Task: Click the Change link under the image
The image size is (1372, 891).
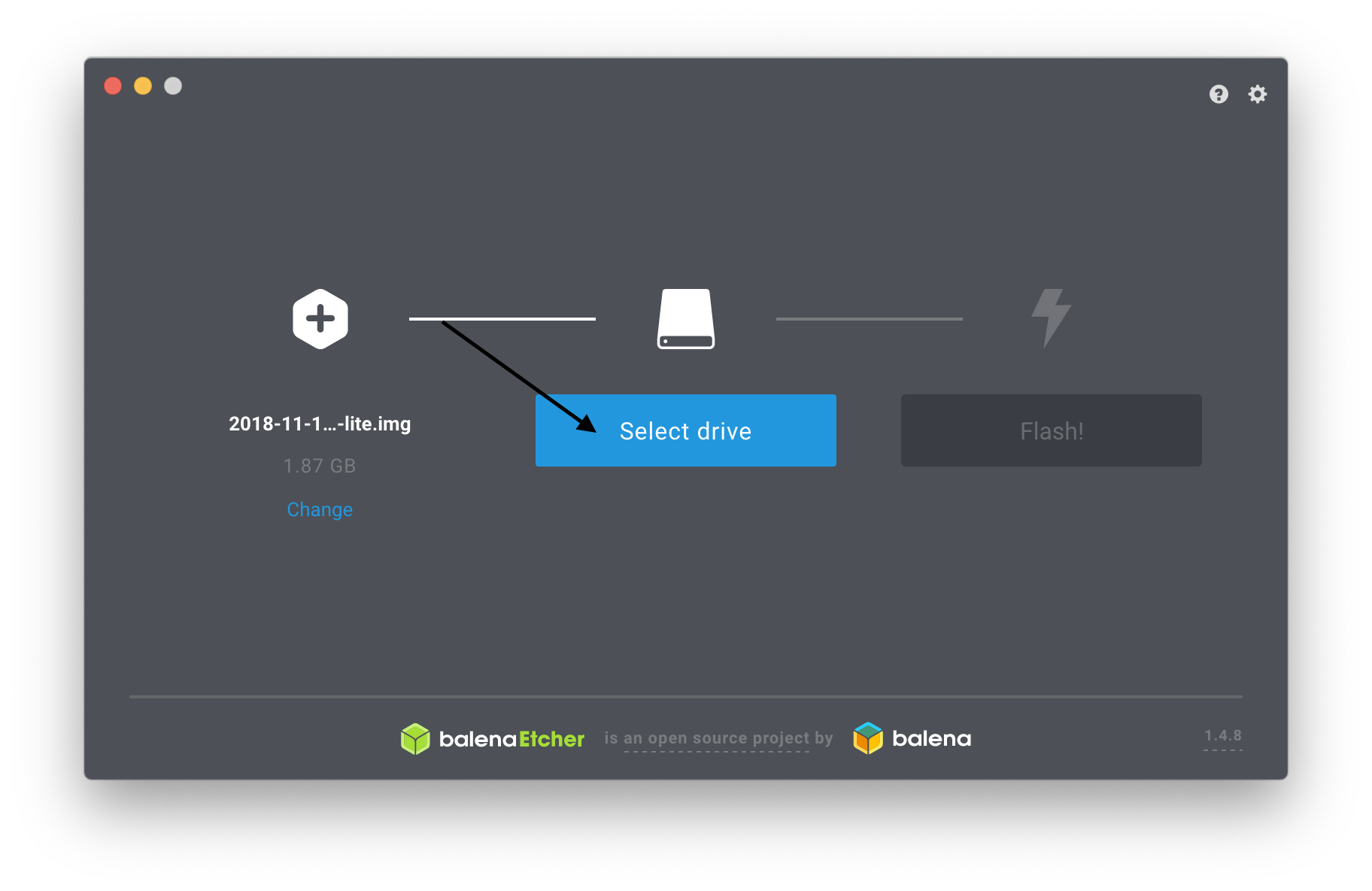Action: pos(320,509)
